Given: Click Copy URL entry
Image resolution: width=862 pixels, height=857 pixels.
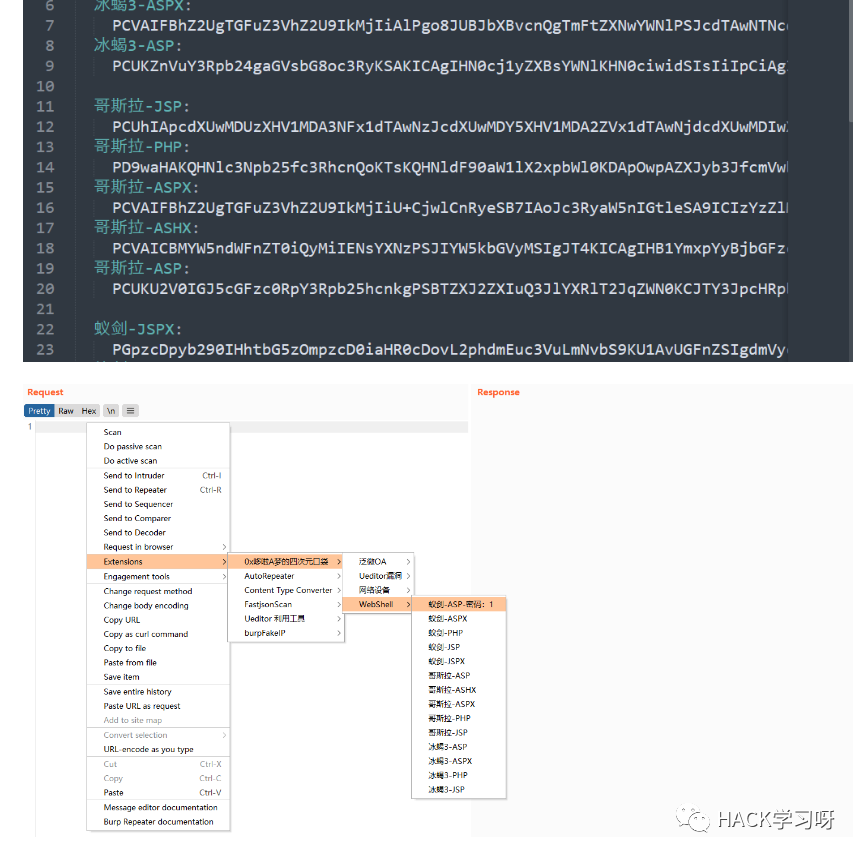Looking at the screenshot, I should point(158,620).
